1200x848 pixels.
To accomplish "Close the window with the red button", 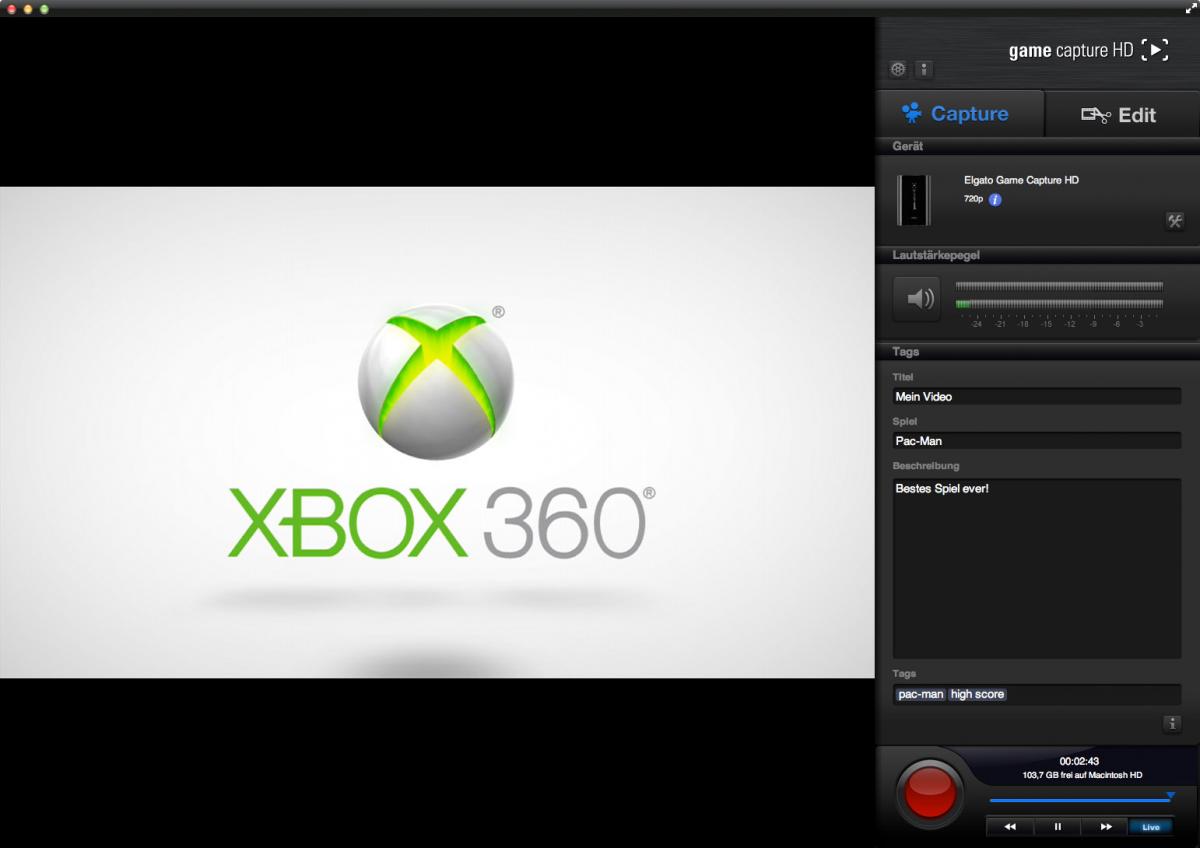I will [x=12, y=9].
